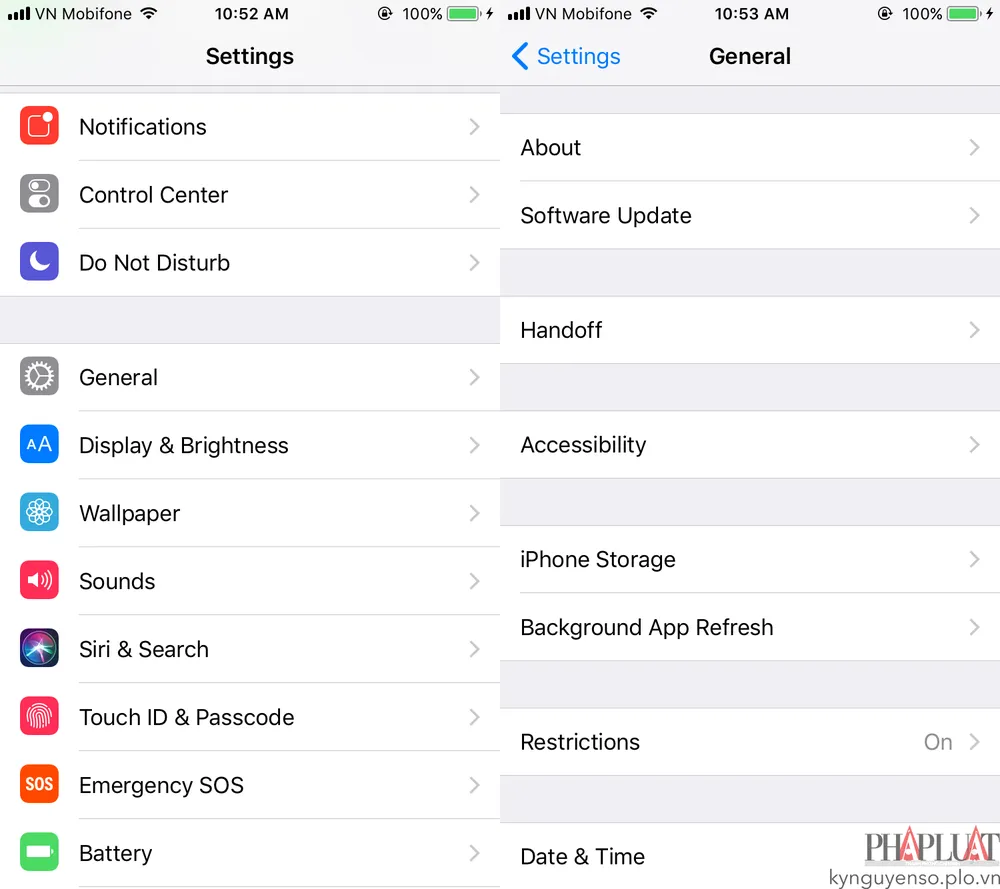
Task: Tap the Touch ID fingerprint icon
Action: (39, 716)
